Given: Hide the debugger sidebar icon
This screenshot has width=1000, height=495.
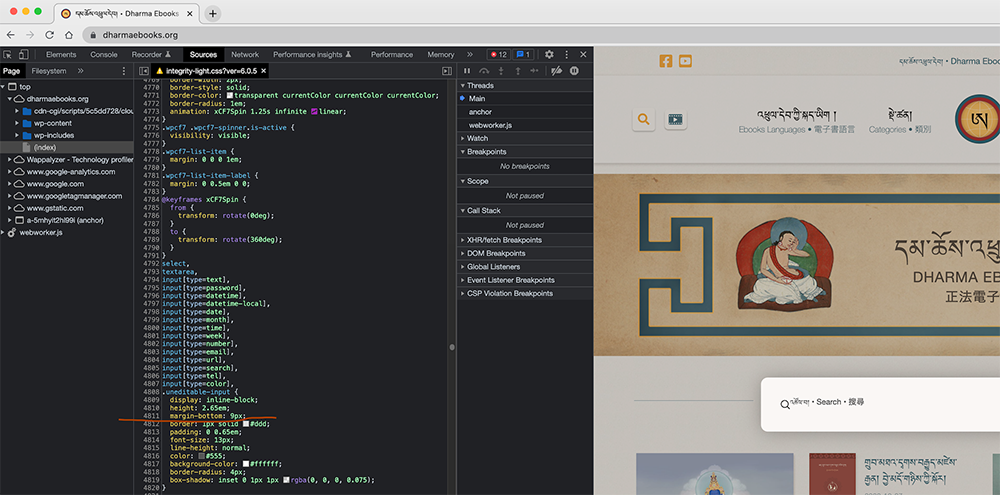Looking at the screenshot, I should [x=447, y=71].
